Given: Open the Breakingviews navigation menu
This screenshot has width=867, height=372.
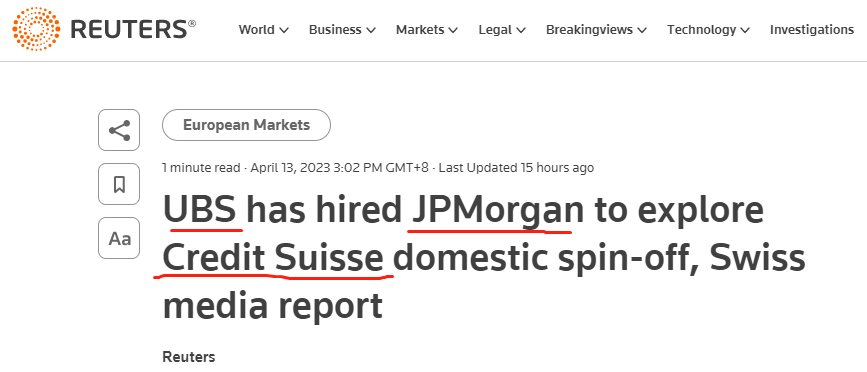Looking at the screenshot, I should coord(596,30).
